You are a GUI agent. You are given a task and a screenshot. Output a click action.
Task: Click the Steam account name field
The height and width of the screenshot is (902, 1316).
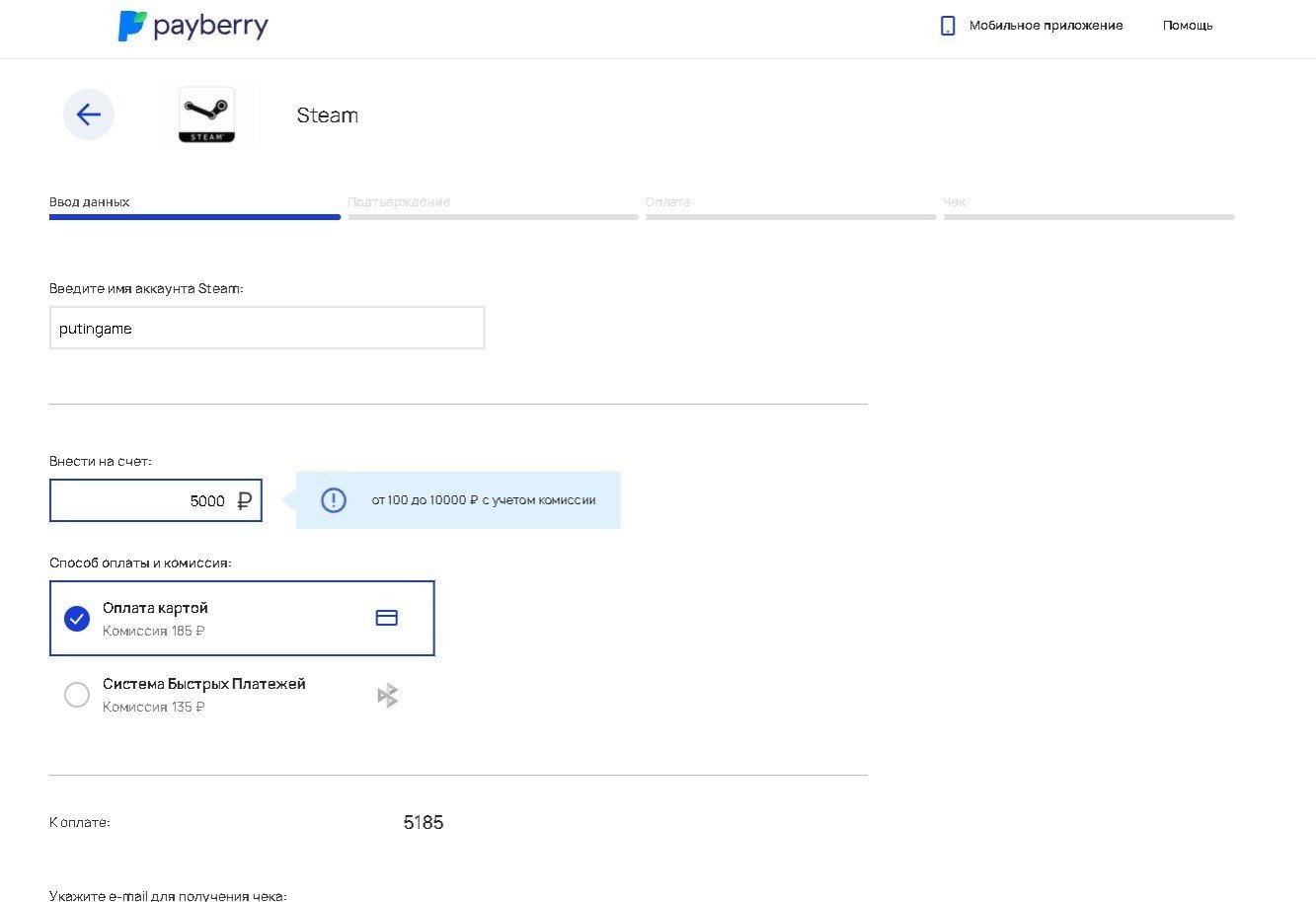click(267, 328)
